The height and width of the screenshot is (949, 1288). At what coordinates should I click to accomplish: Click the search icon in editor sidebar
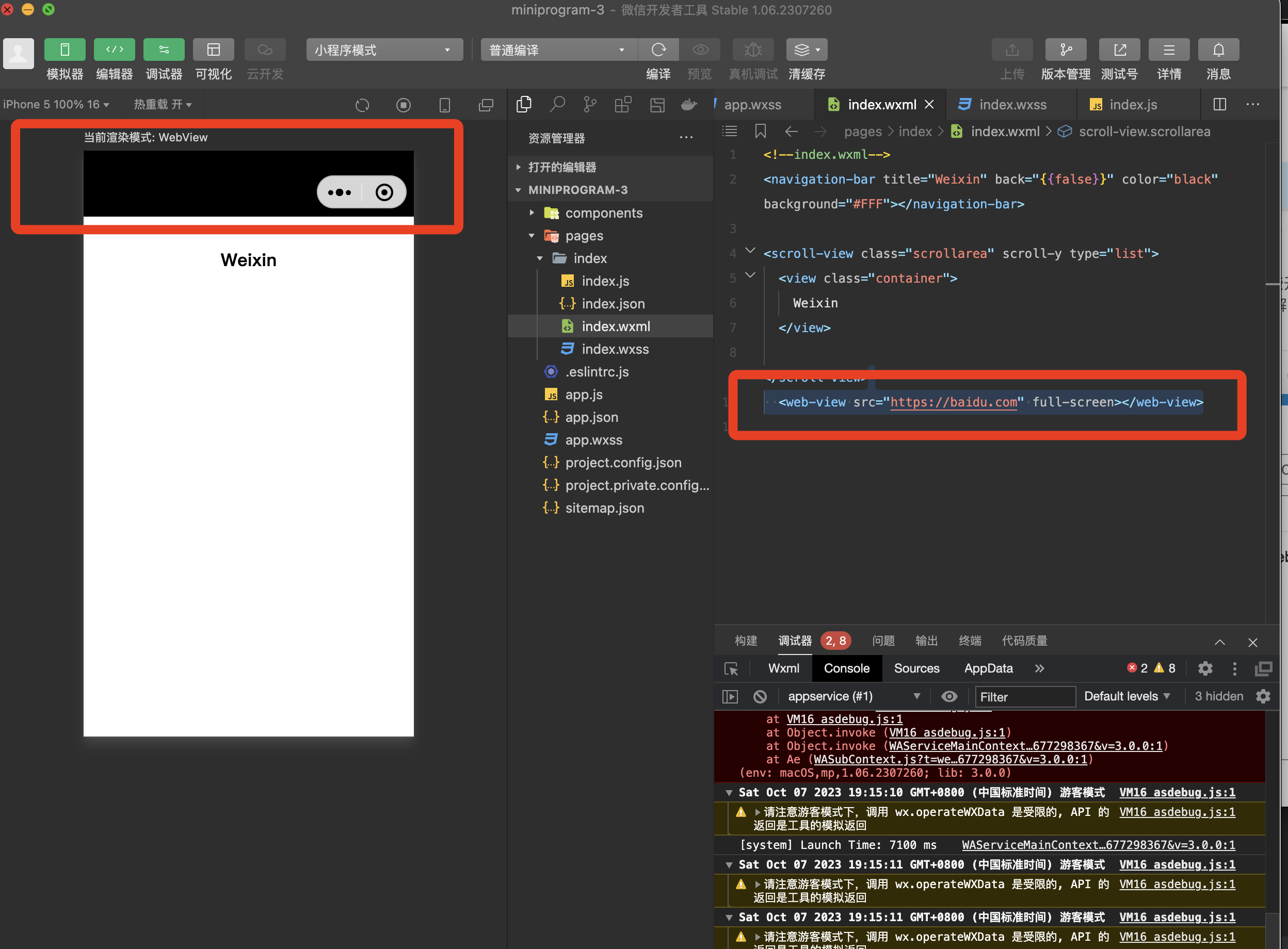557,105
